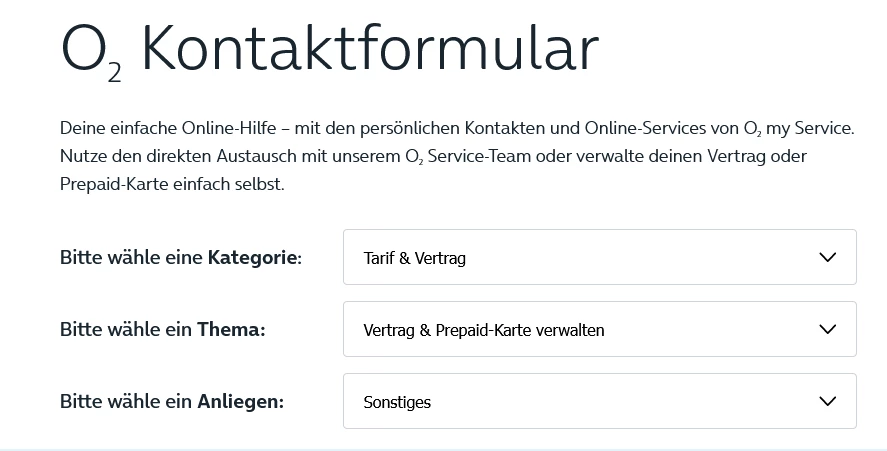The height and width of the screenshot is (451, 887).
Task: Click the 'Vertrag & Prepaid-Karte verwalten' selected value
Action: tap(483, 330)
